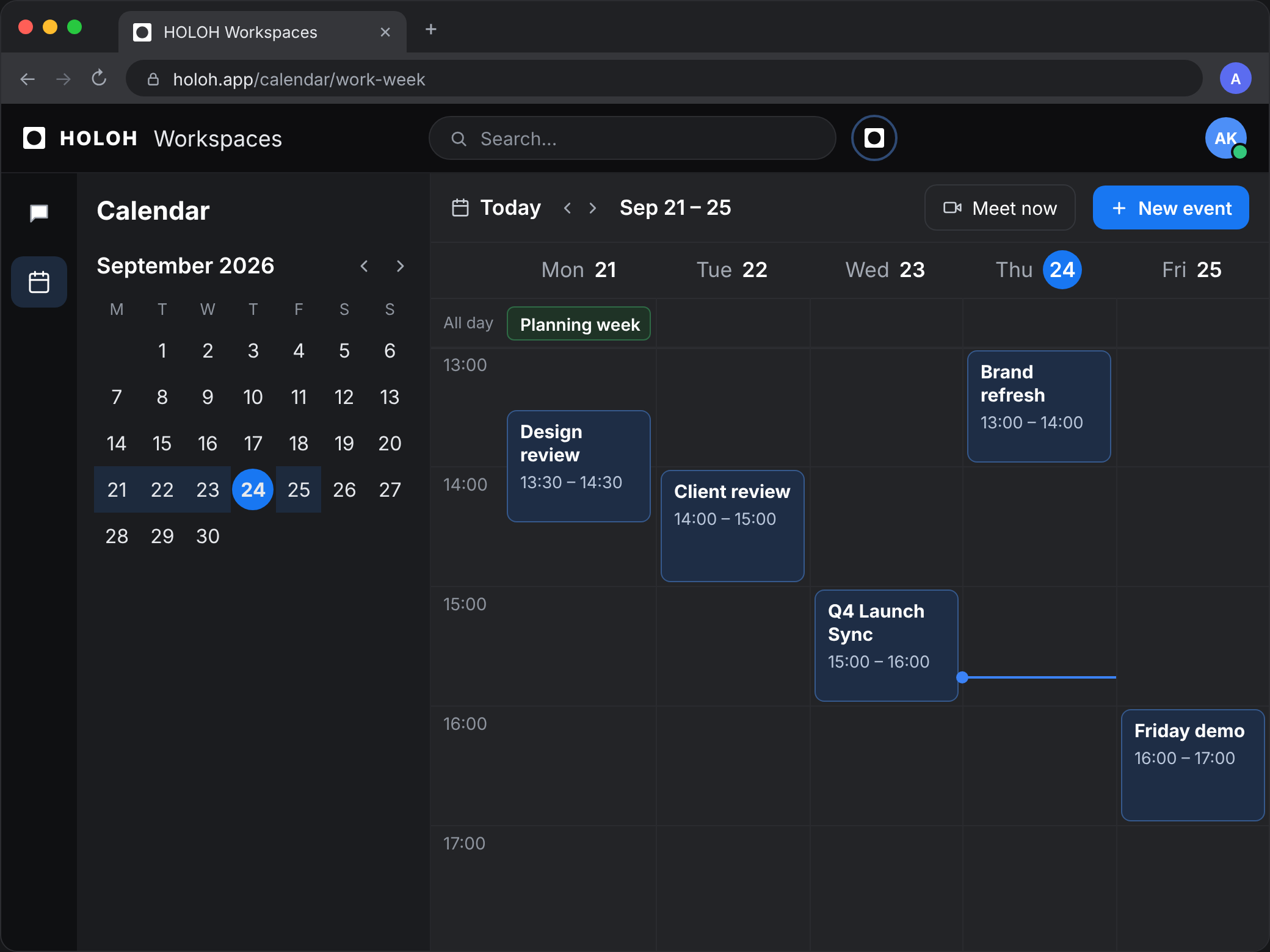Pick September 24 in mini calendar

click(253, 489)
